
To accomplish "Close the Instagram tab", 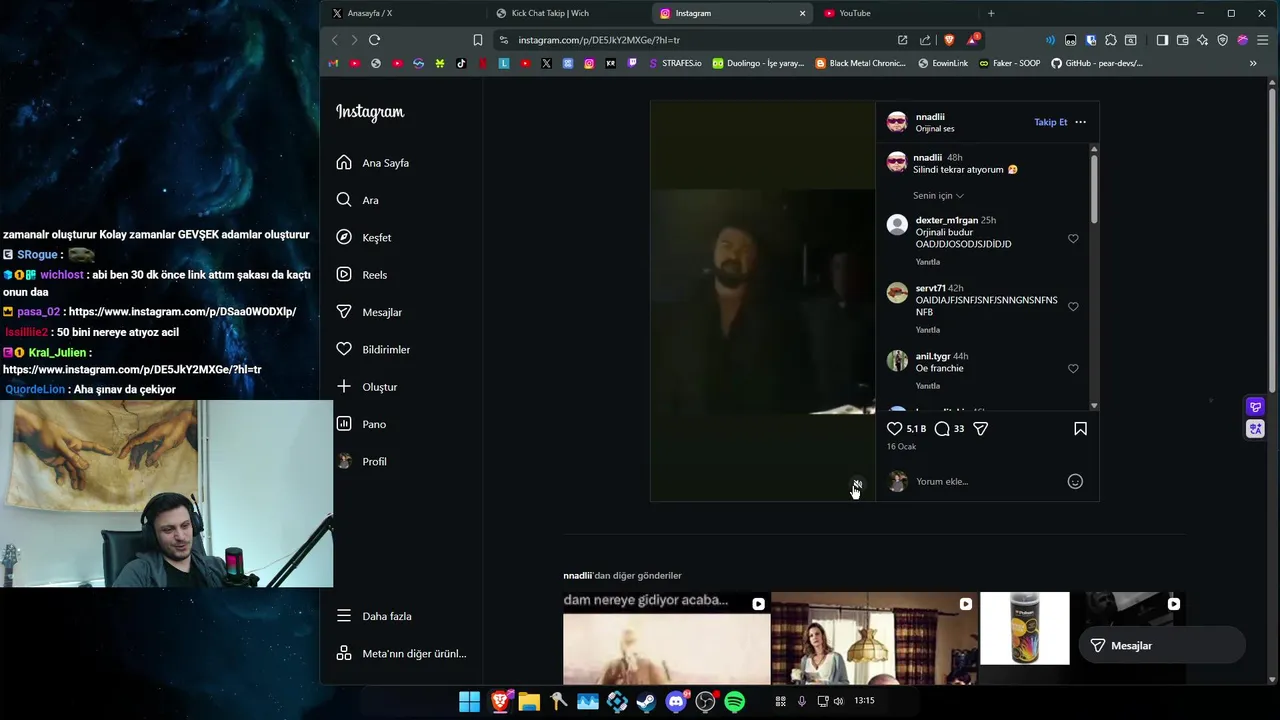I will [802, 13].
